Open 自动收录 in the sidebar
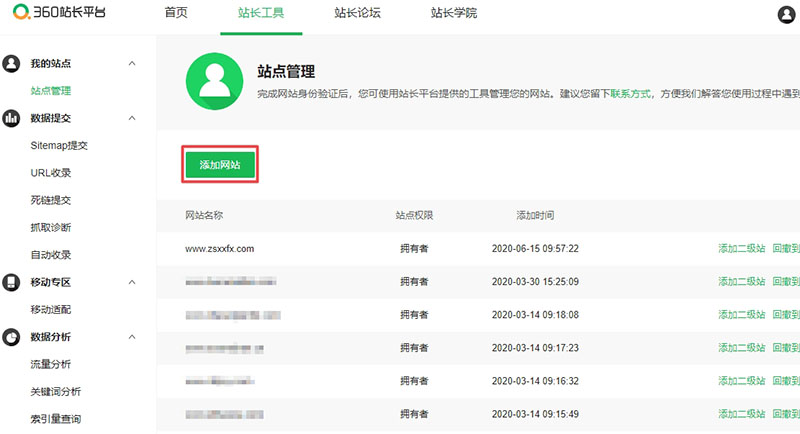 tap(51, 255)
